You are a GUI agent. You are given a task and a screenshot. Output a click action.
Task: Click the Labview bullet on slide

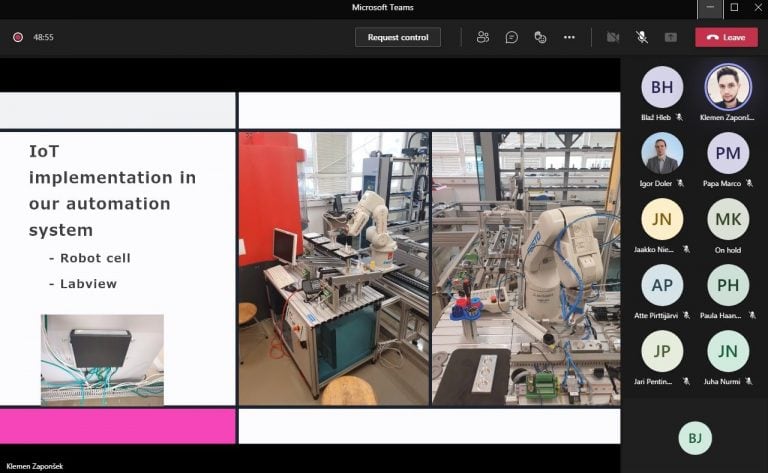[x=83, y=284]
